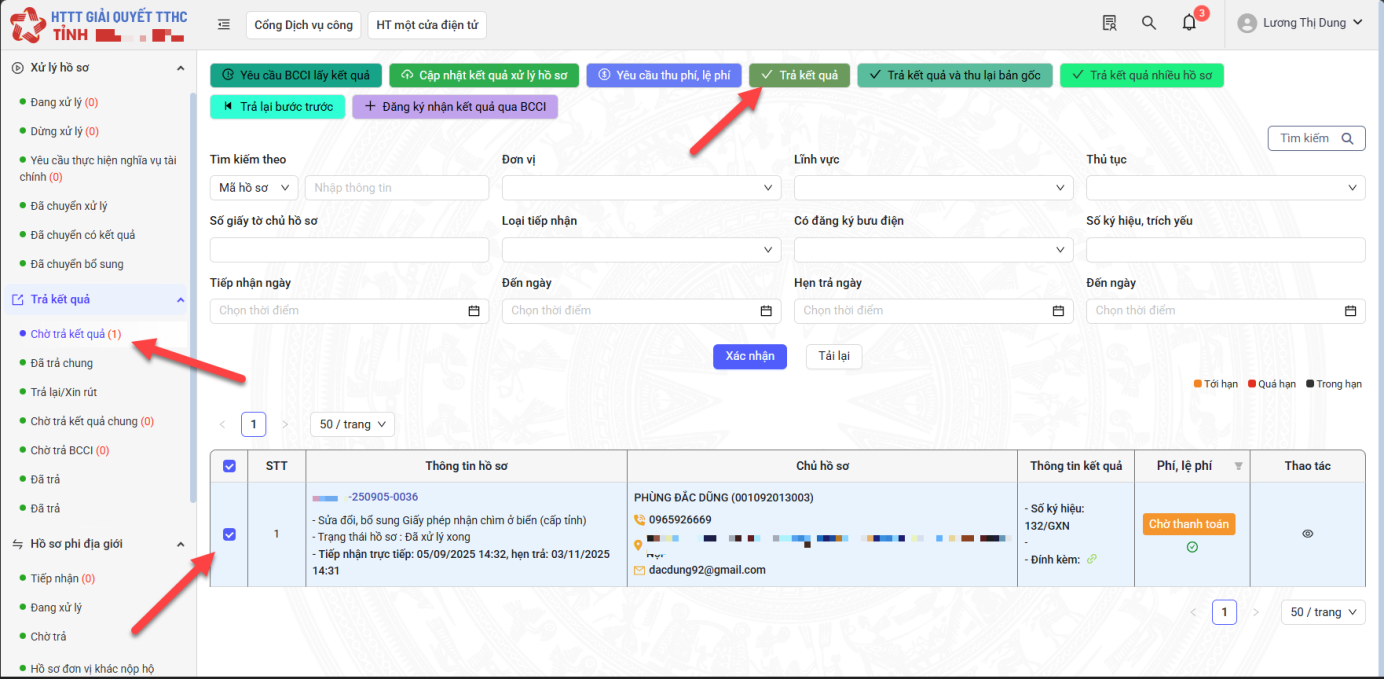Open Cổng Dịch vụ công tab
1384x679 pixels.
[x=303, y=25]
